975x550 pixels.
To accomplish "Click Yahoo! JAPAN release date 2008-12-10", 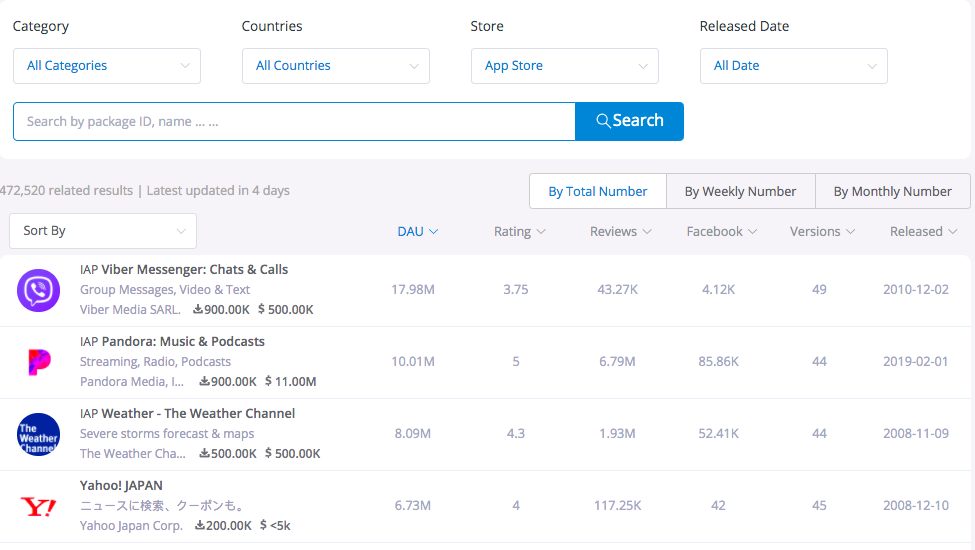I will [916, 505].
